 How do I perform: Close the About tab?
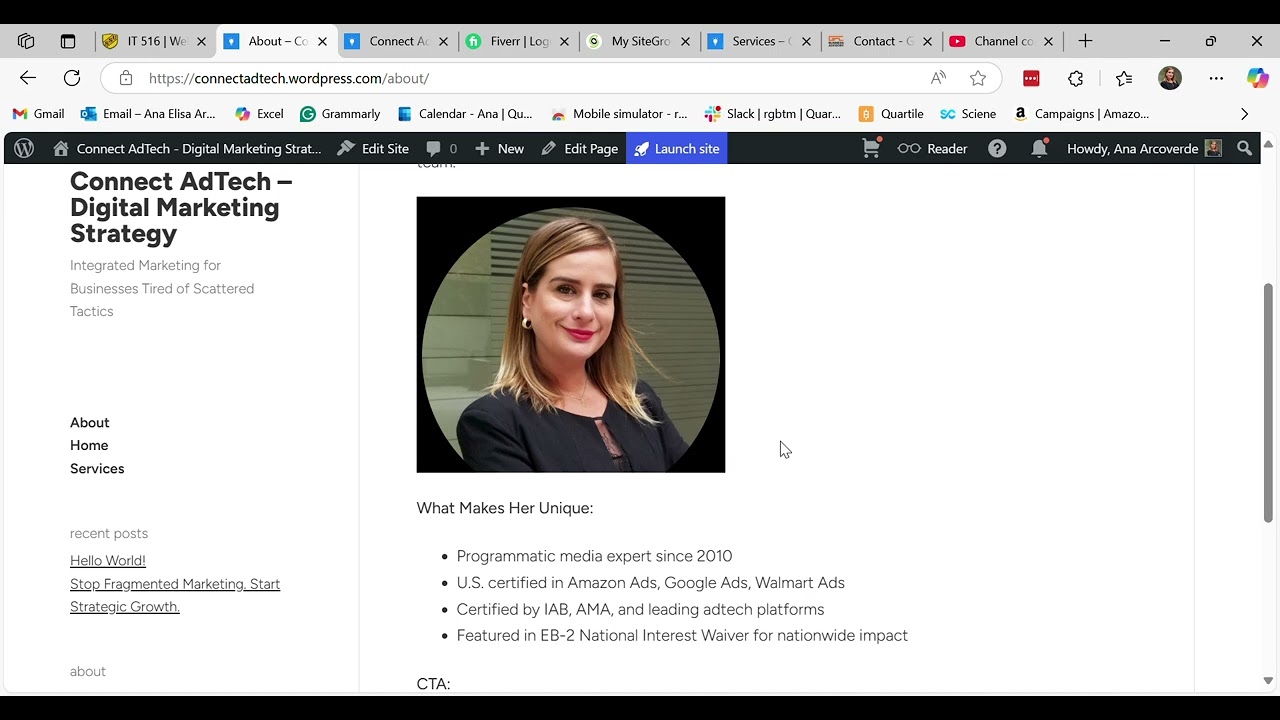pos(322,41)
